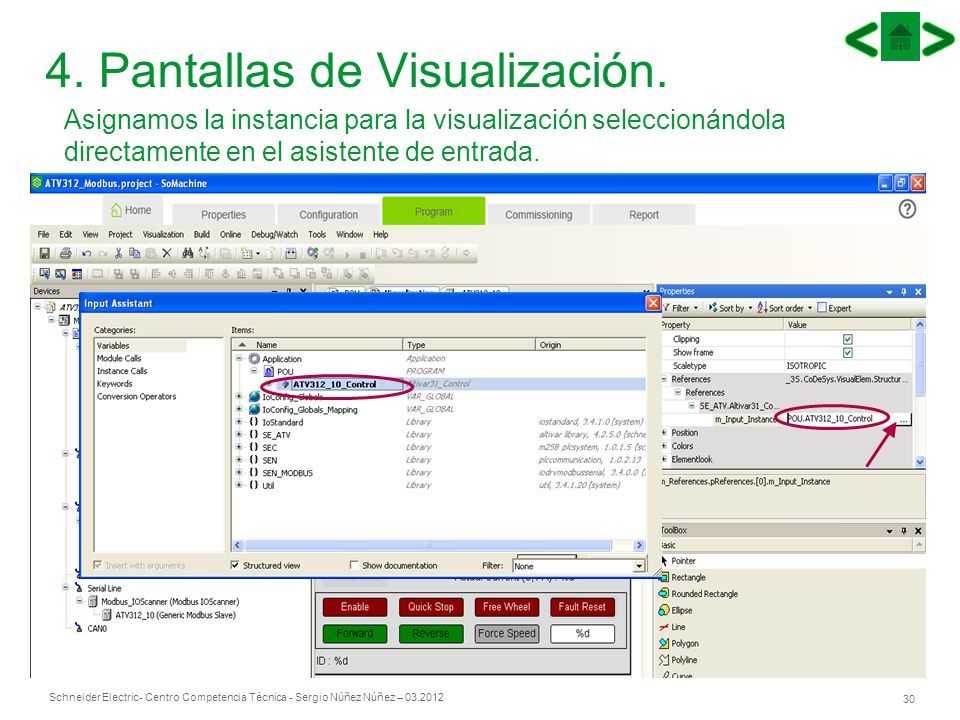Click the green home icon on the slide
The image size is (960, 720).
(x=900, y=36)
